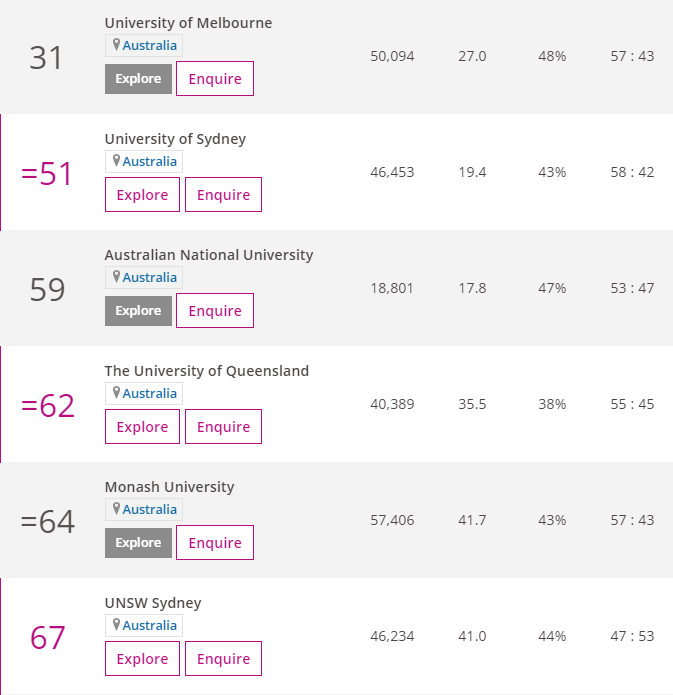Enquire about Monash University
673x695 pixels.
[x=215, y=543]
